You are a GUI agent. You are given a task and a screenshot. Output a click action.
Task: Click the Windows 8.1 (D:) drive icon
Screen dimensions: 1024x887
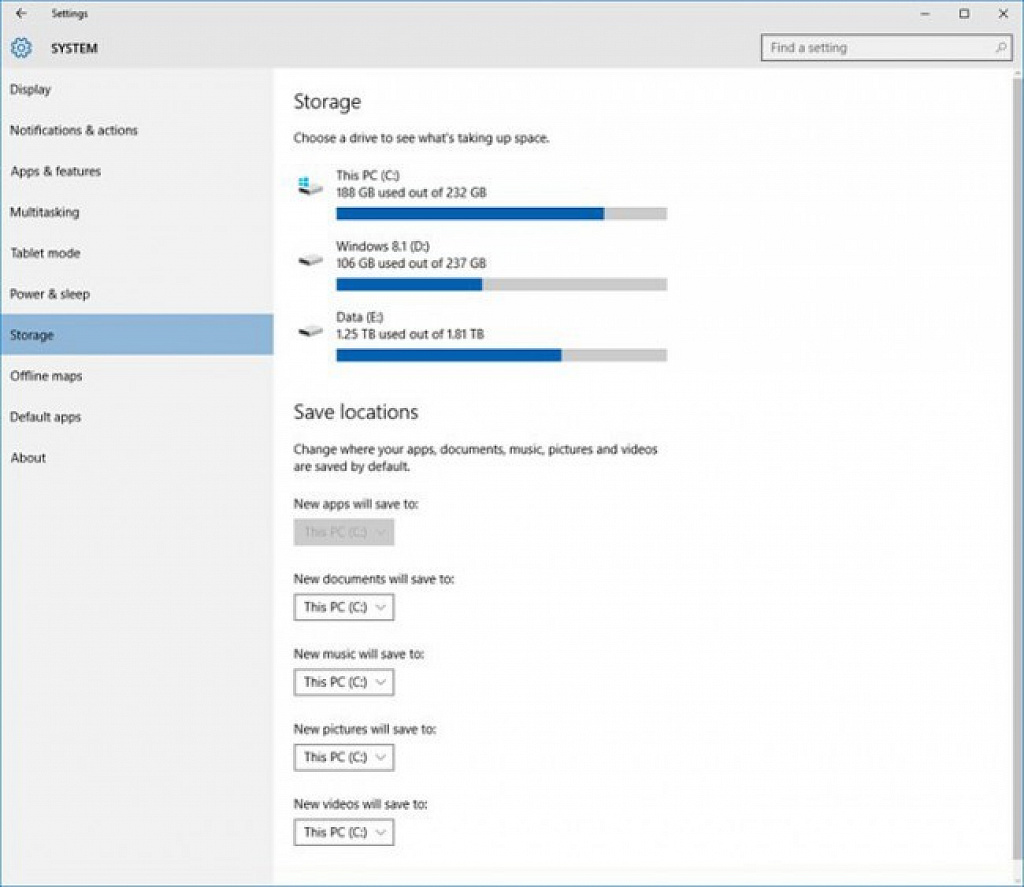click(310, 260)
